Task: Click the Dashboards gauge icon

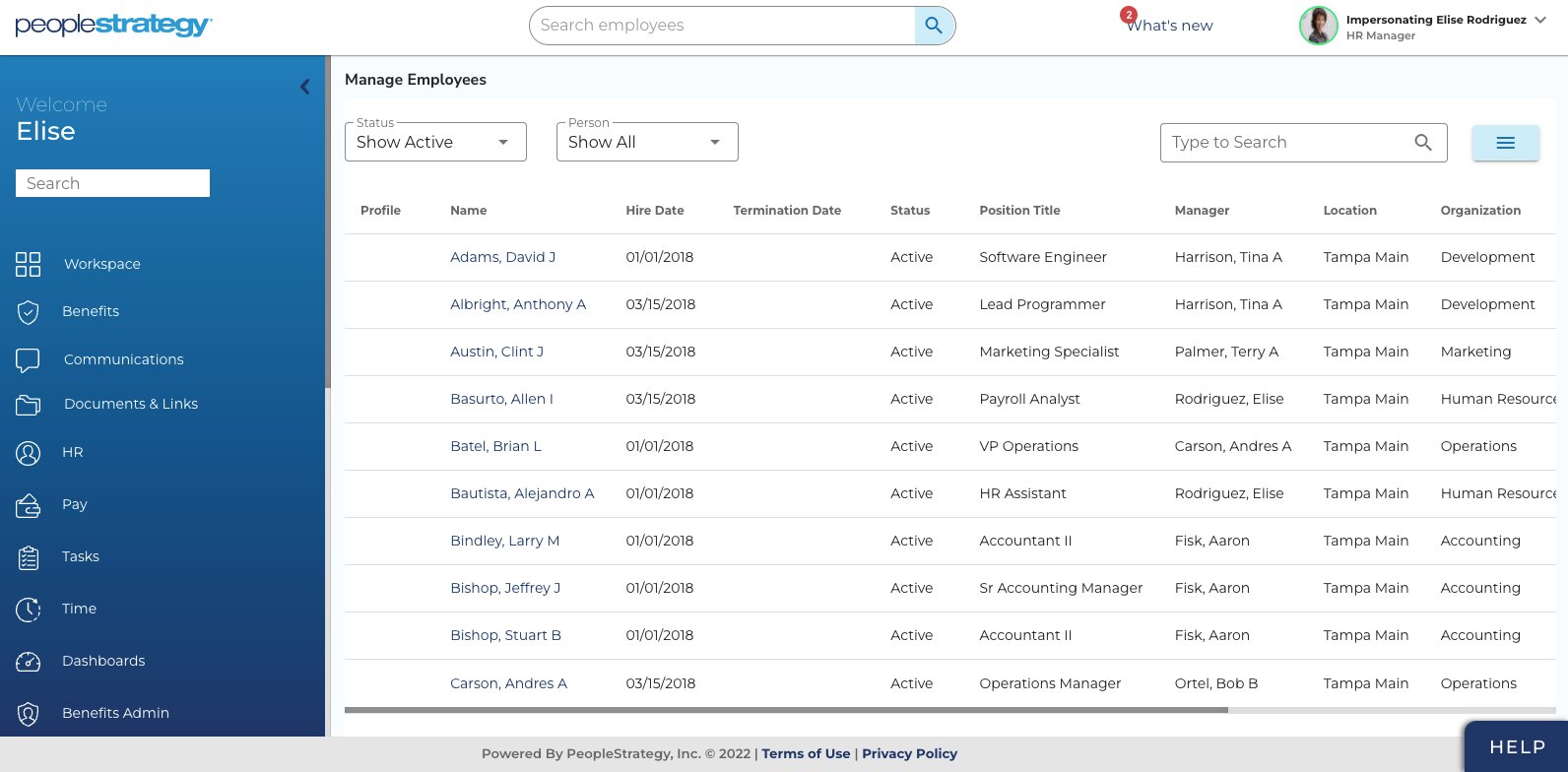Action: (29, 662)
